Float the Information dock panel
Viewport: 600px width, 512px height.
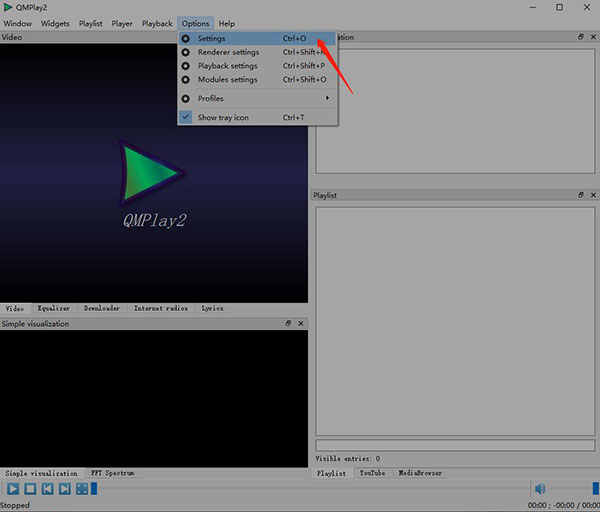581,36
